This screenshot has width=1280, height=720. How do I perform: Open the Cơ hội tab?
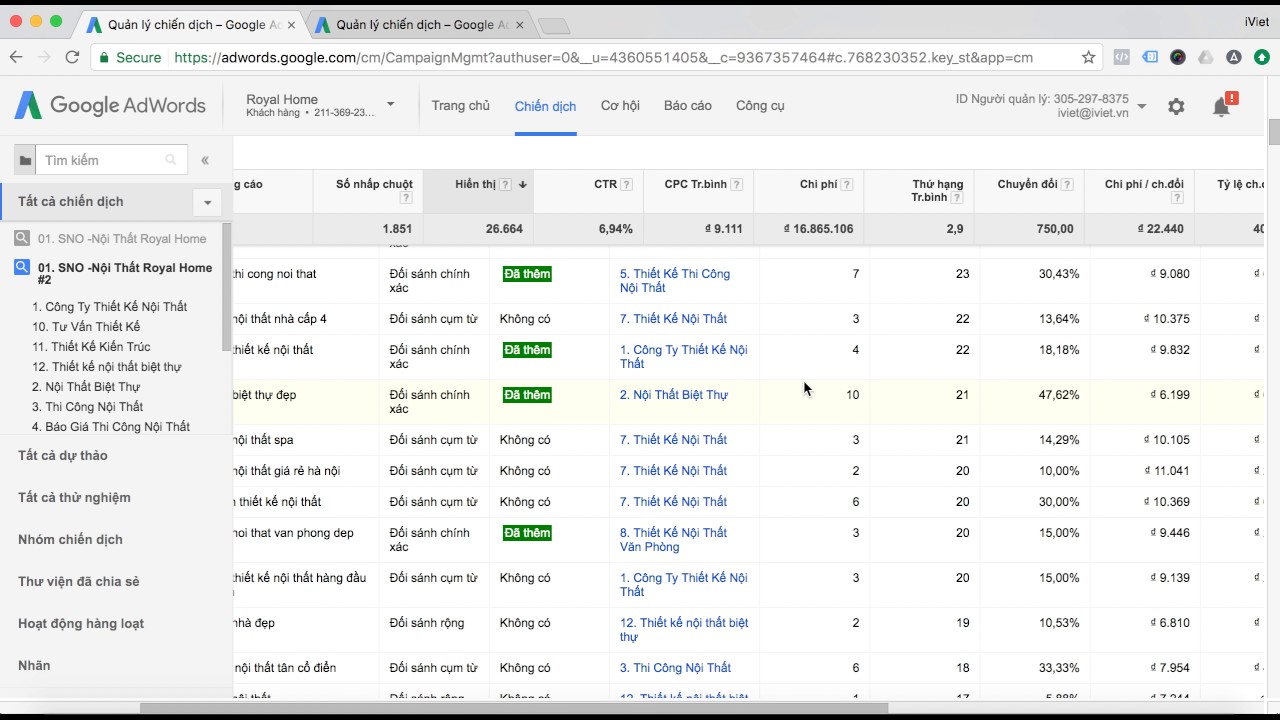[x=620, y=105]
